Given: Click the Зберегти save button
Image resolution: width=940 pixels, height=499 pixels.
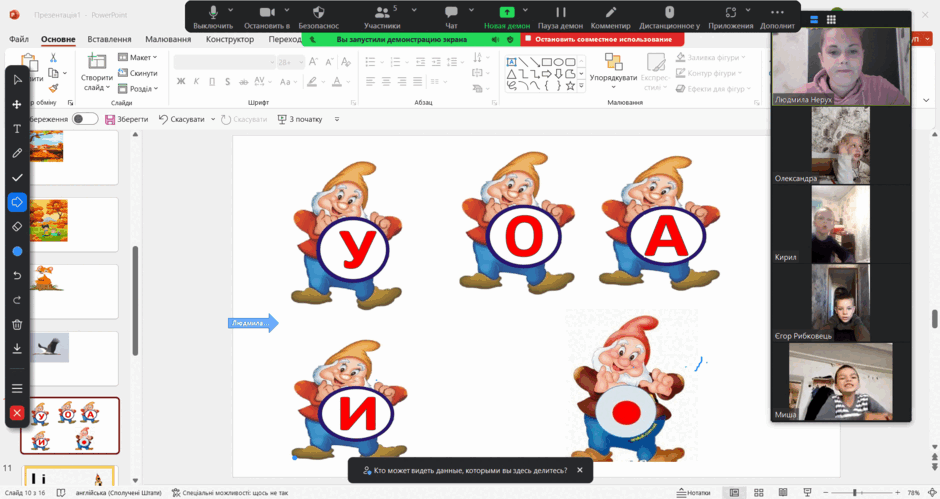Looking at the screenshot, I should (126, 119).
